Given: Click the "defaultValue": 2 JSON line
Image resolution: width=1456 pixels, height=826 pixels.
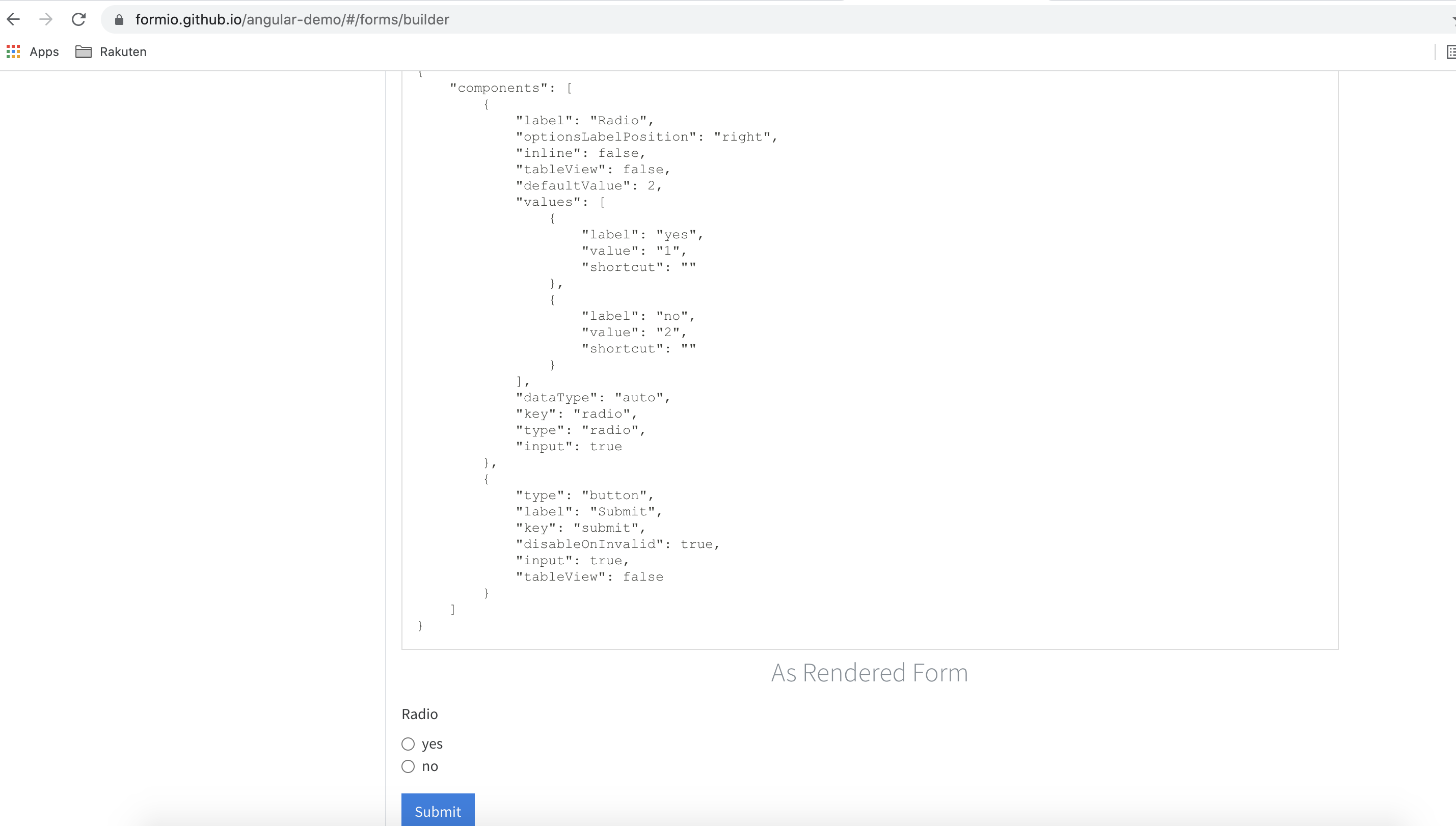Looking at the screenshot, I should pyautogui.click(x=588, y=185).
